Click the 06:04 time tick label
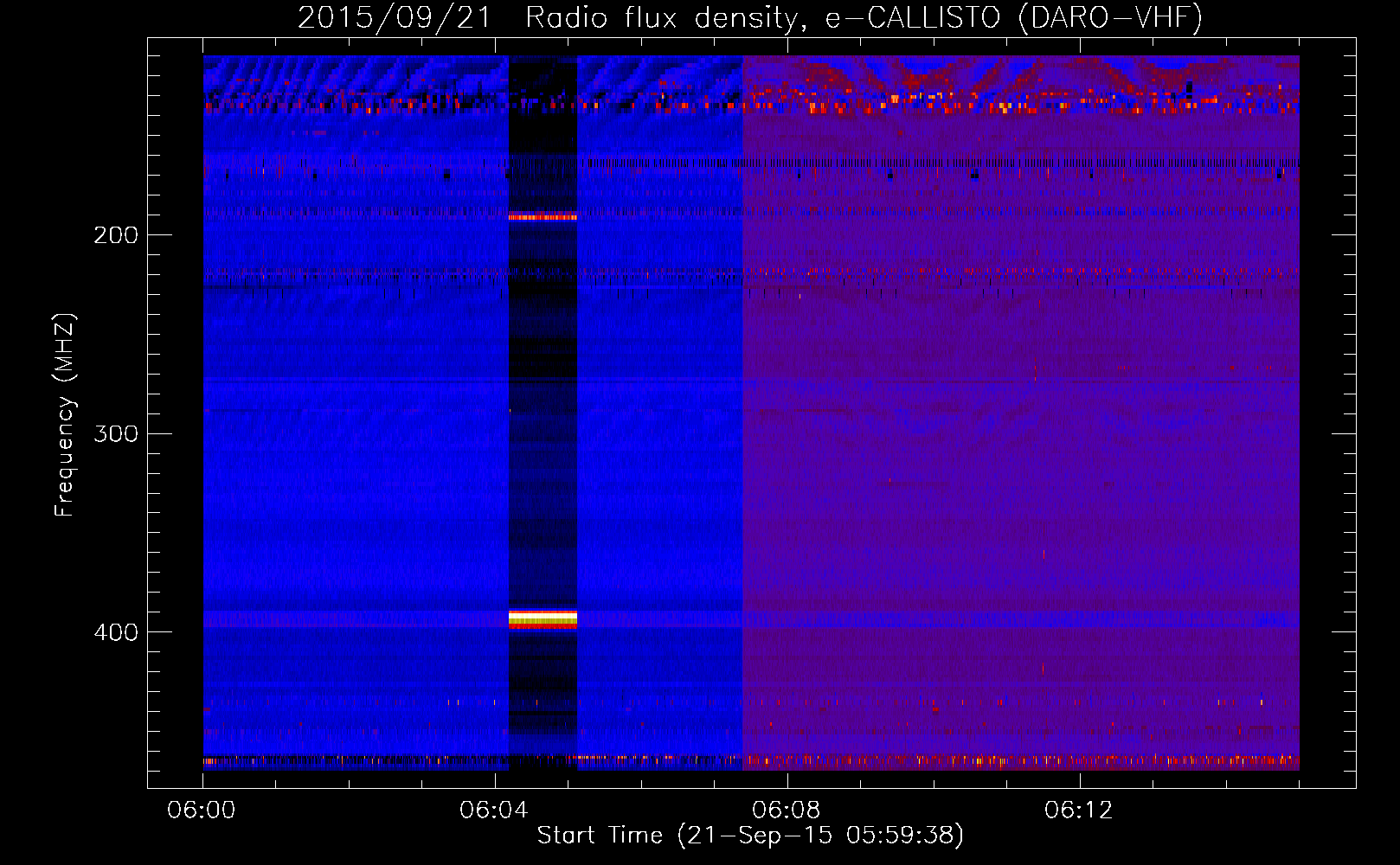1400x865 pixels. (495, 811)
